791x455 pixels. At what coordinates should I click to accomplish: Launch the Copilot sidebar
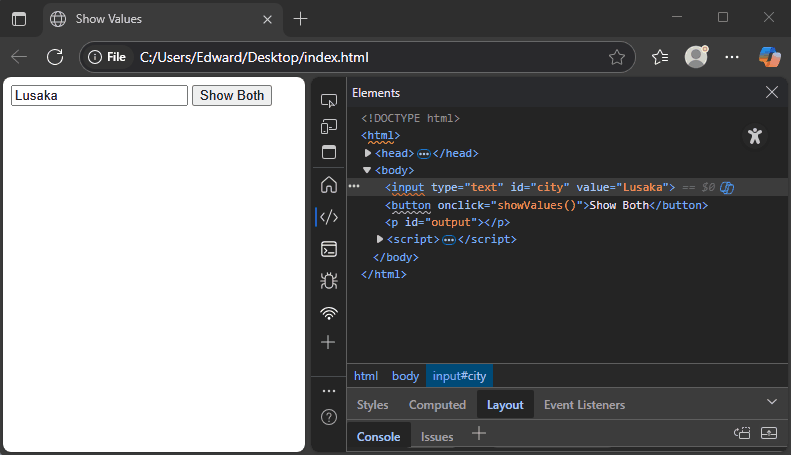click(x=769, y=56)
